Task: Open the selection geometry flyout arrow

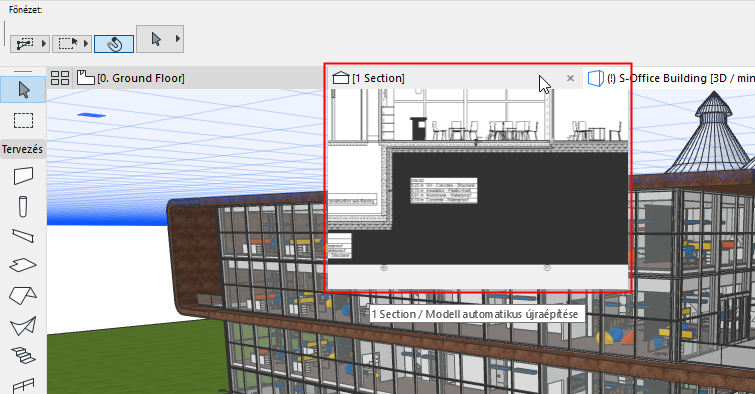Action: [86, 44]
